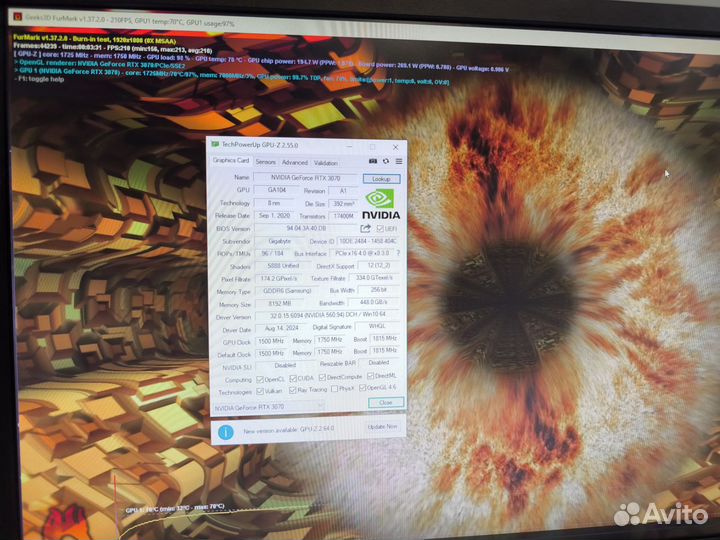The width and height of the screenshot is (720, 540).
Task: Close the GPU-Z window with X
Action: (395, 147)
